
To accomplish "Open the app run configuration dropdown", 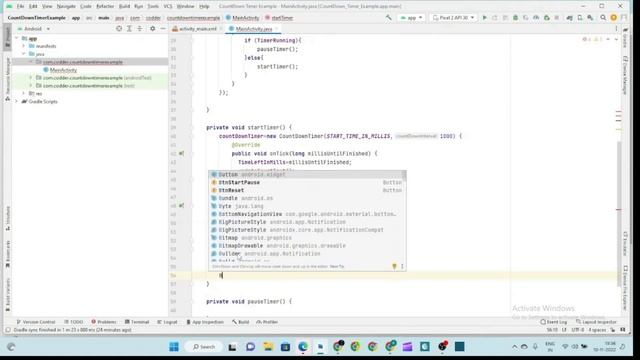I will (411, 18).
